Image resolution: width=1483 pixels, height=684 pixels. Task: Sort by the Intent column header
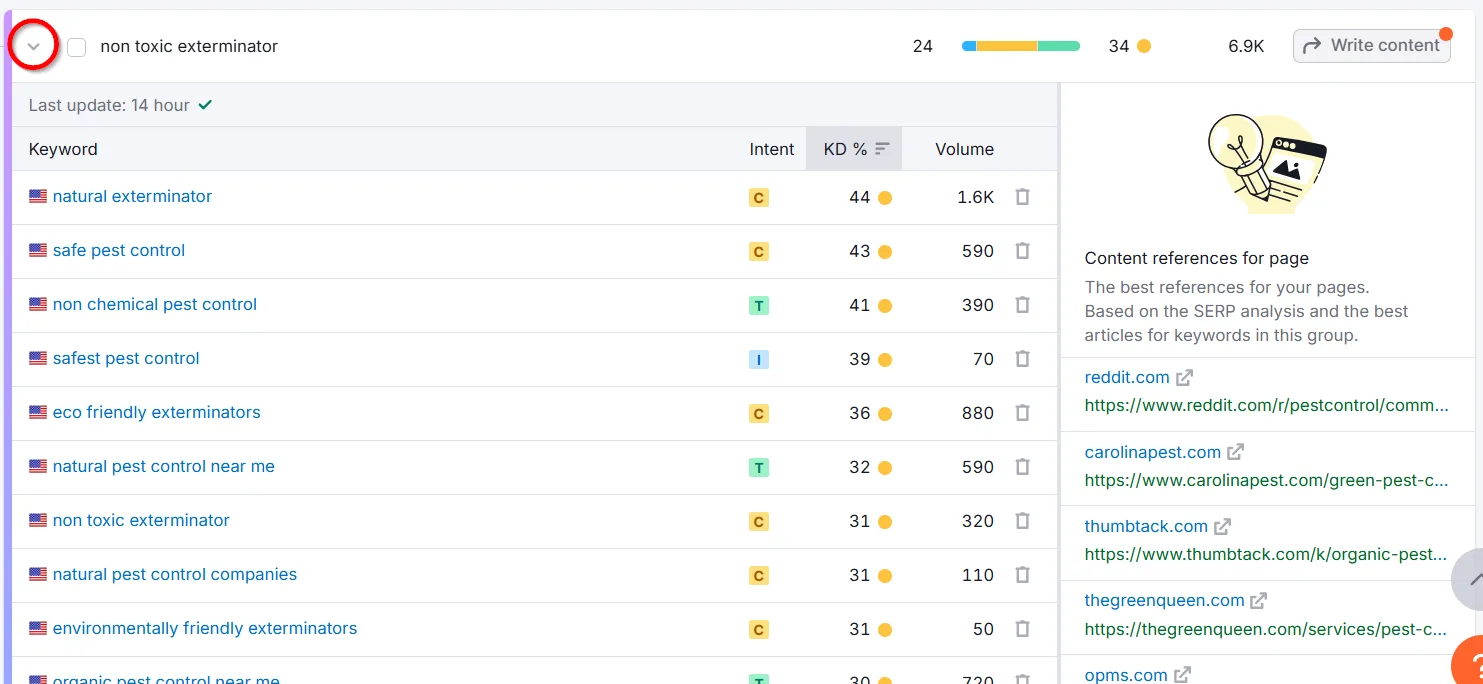tap(771, 149)
